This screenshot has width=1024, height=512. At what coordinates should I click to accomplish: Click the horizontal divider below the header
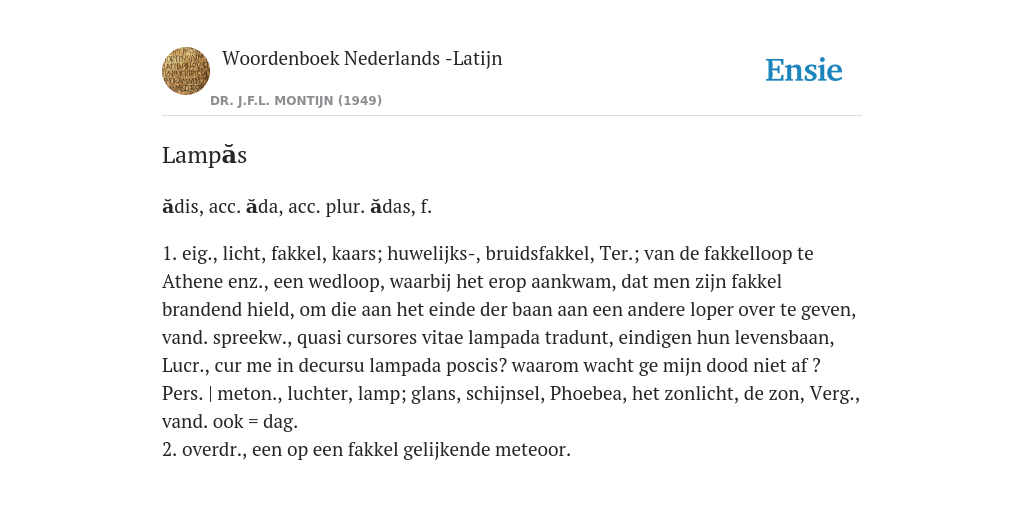point(512,116)
